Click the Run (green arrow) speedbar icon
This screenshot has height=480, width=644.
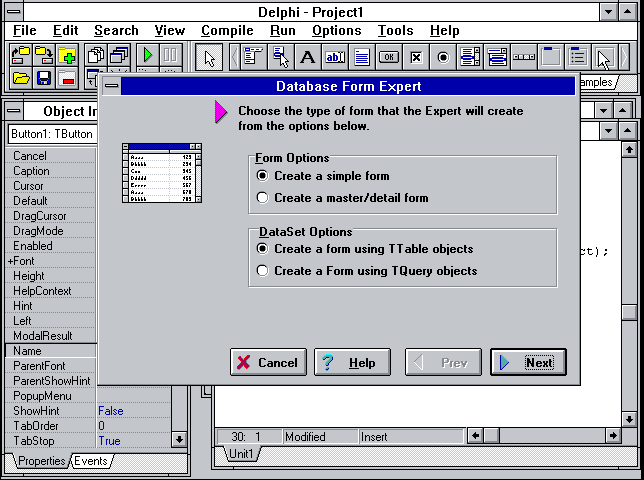(147, 56)
